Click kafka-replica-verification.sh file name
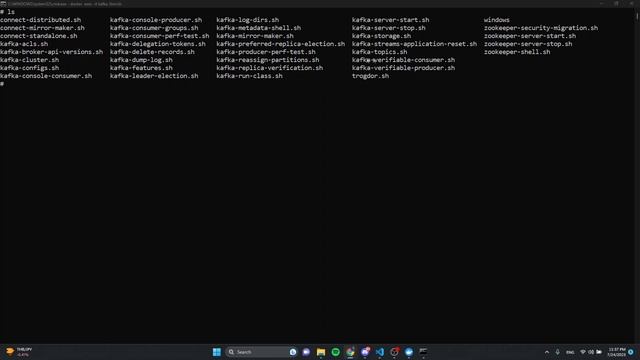 point(270,68)
